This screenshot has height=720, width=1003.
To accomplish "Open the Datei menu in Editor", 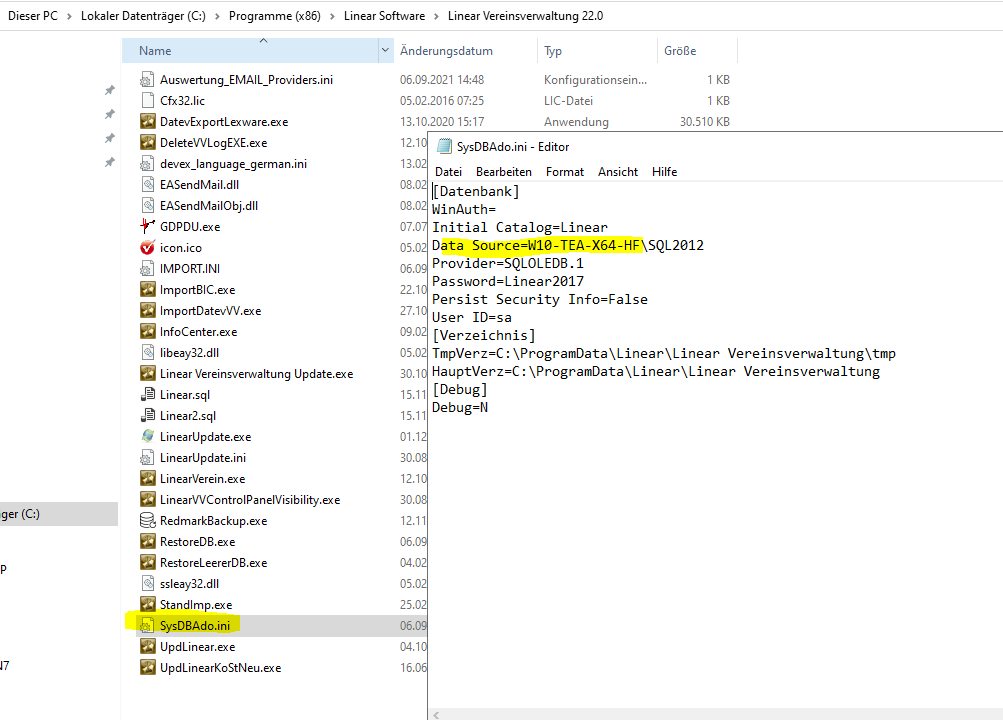I will tap(448, 172).
